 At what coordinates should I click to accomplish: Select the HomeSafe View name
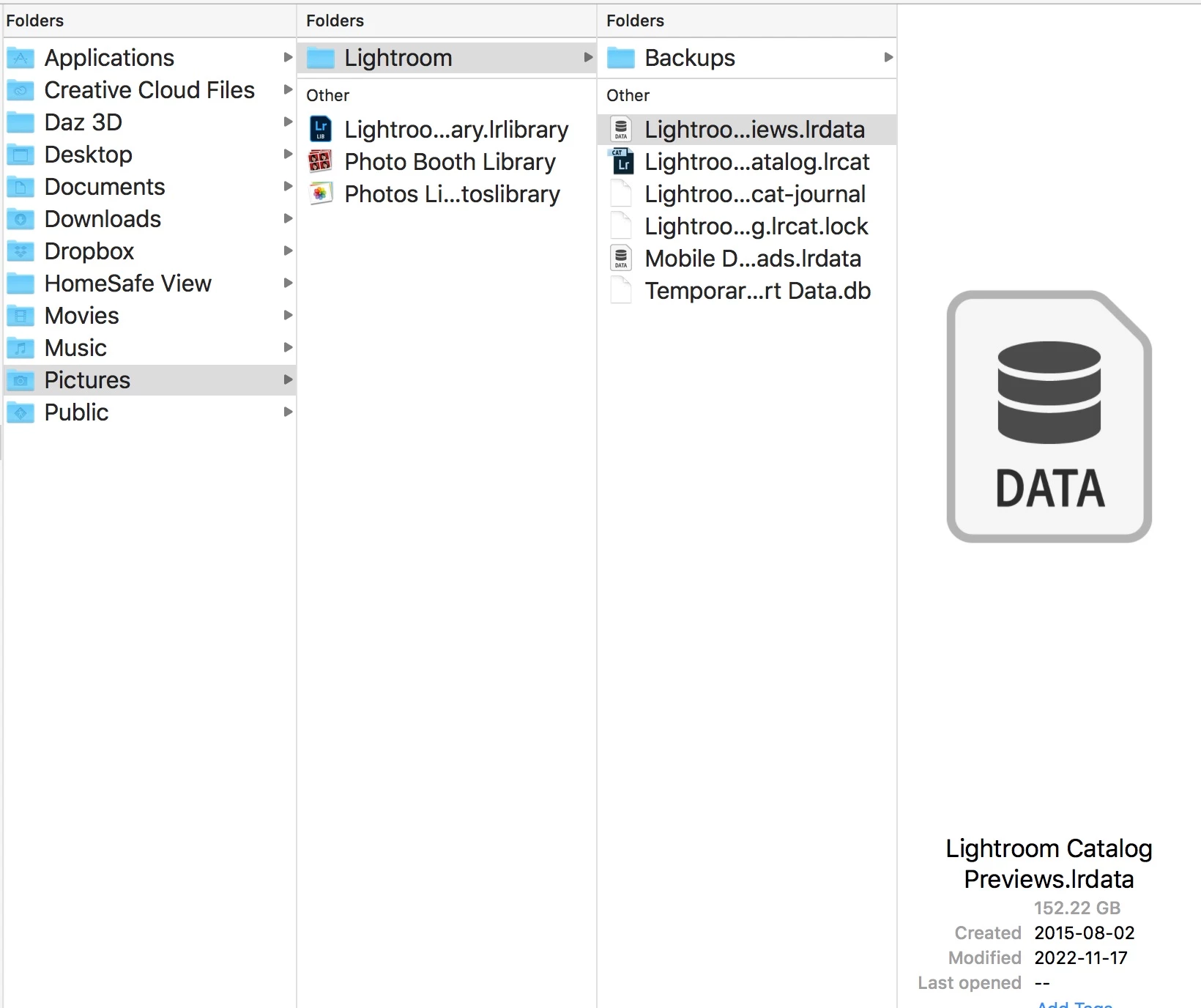tap(128, 283)
